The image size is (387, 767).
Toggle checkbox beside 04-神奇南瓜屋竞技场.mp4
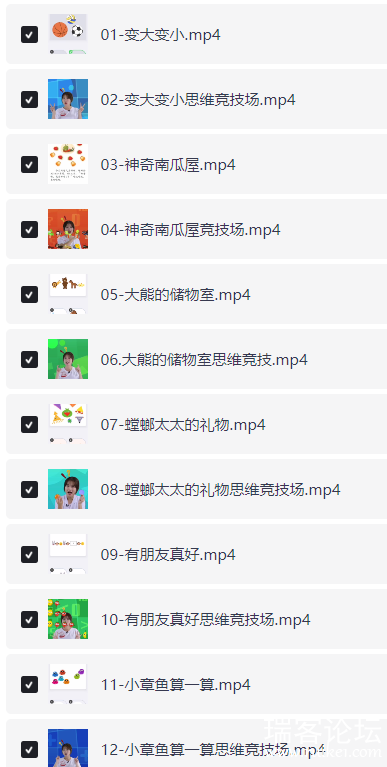[x=29, y=229]
